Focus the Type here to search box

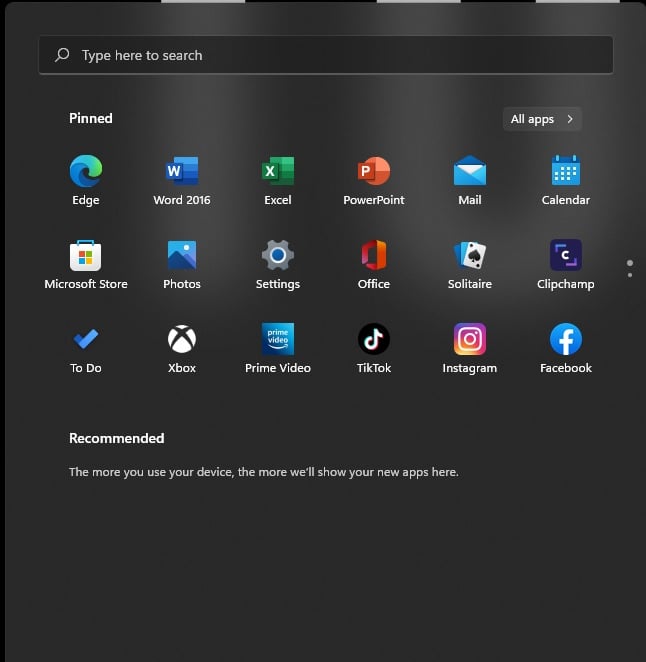click(326, 55)
